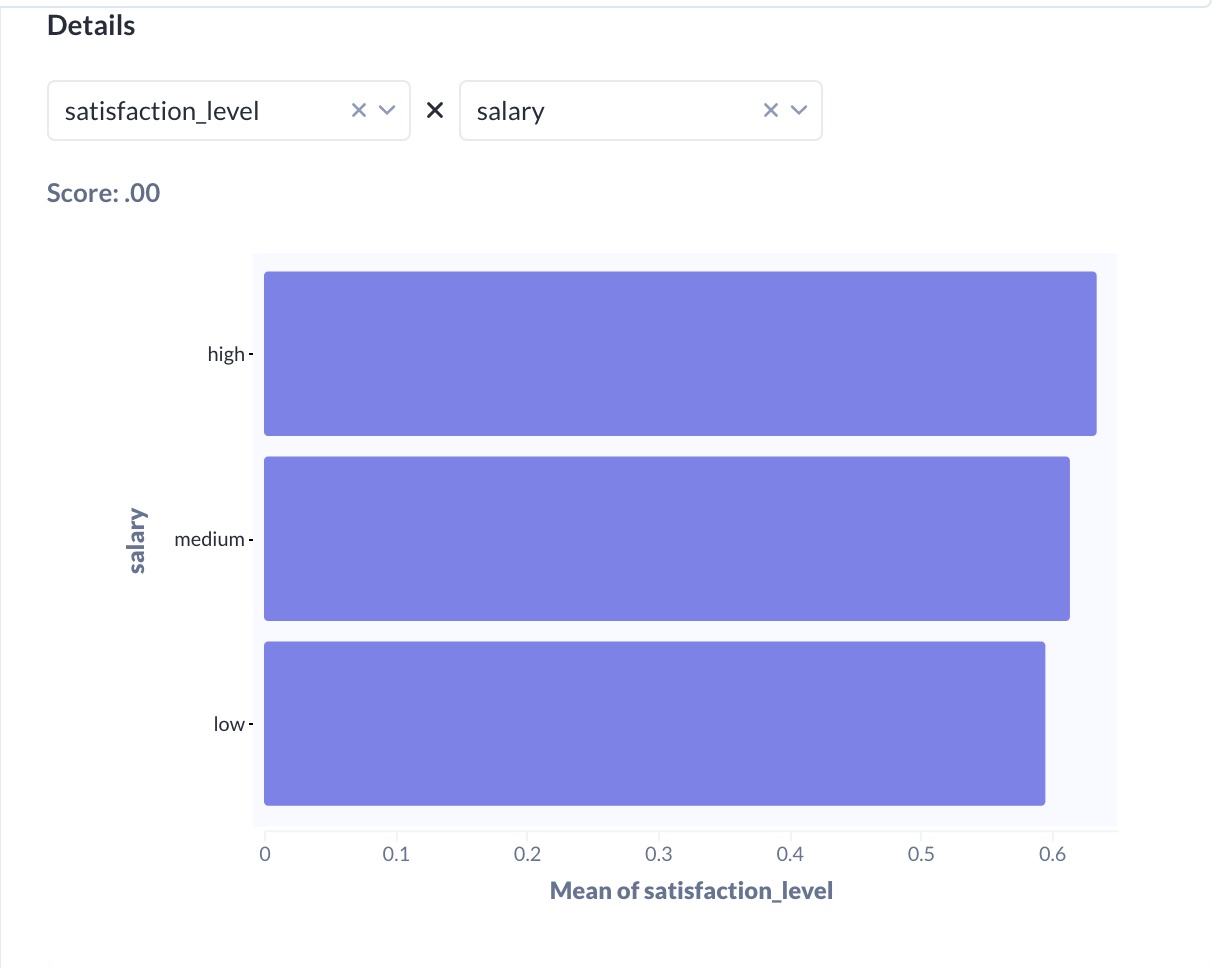This screenshot has height=968, width=1216.
Task: Click the 0.6 tick on the x-axis
Action: [x=1053, y=853]
